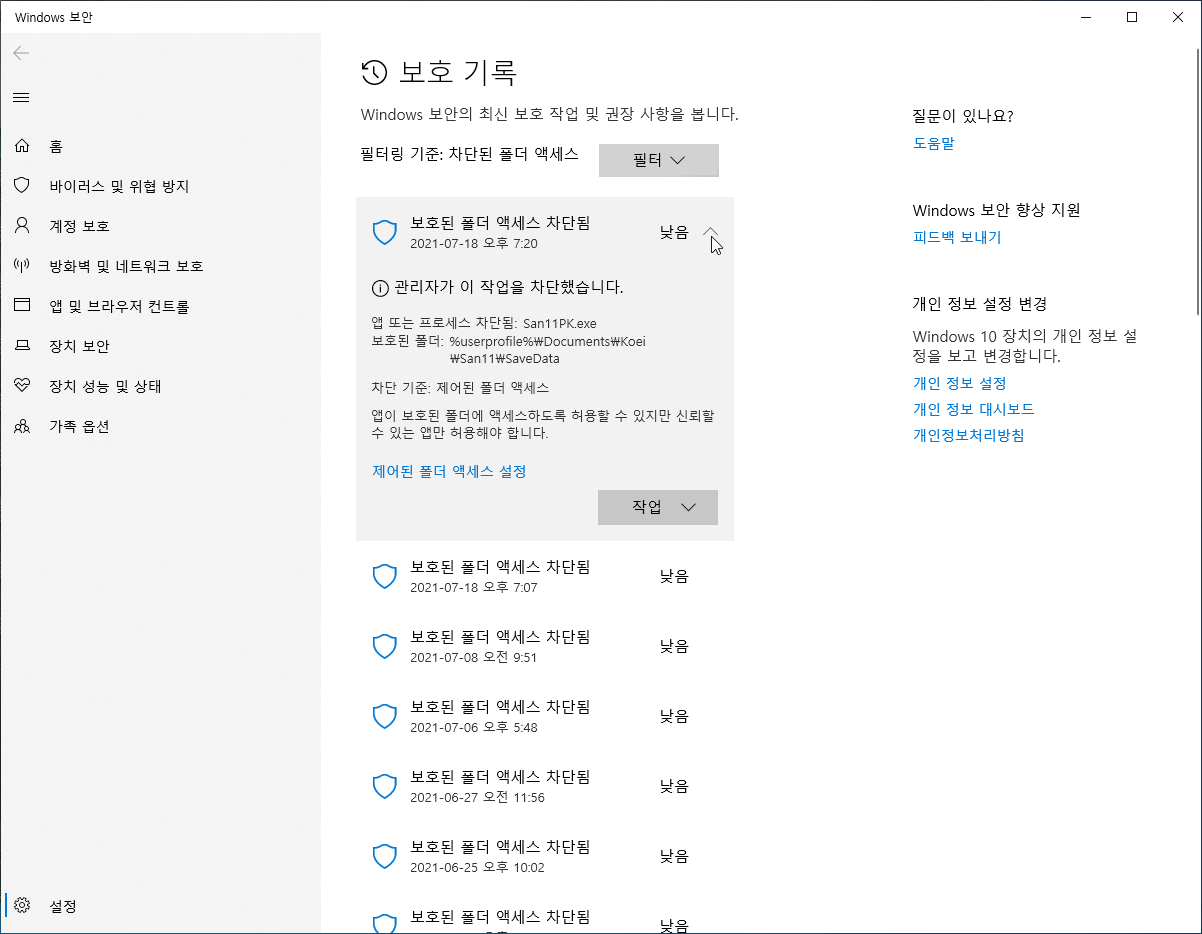Expand the 2021-07-08 오전 9:51 entry

pyautogui.click(x=545, y=646)
